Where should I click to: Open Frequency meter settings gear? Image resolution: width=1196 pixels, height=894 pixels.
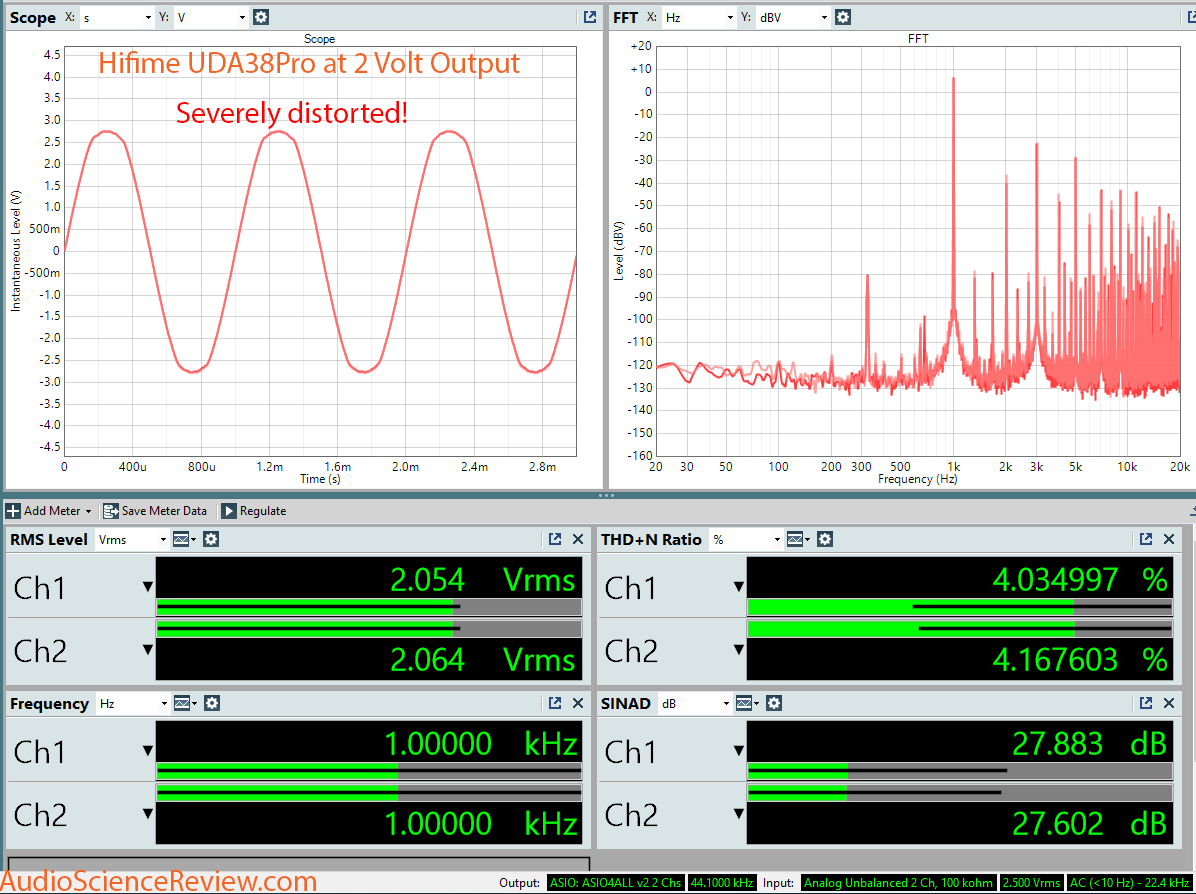tap(212, 703)
